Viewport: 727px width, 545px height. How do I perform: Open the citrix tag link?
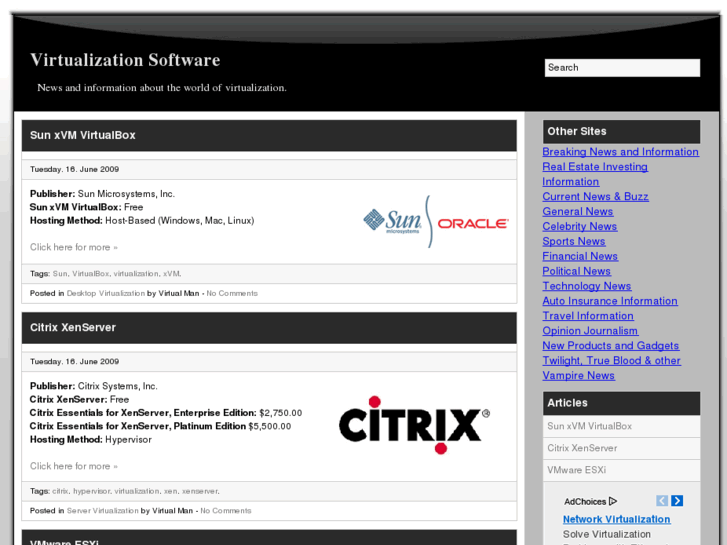pyautogui.click(x=60, y=491)
